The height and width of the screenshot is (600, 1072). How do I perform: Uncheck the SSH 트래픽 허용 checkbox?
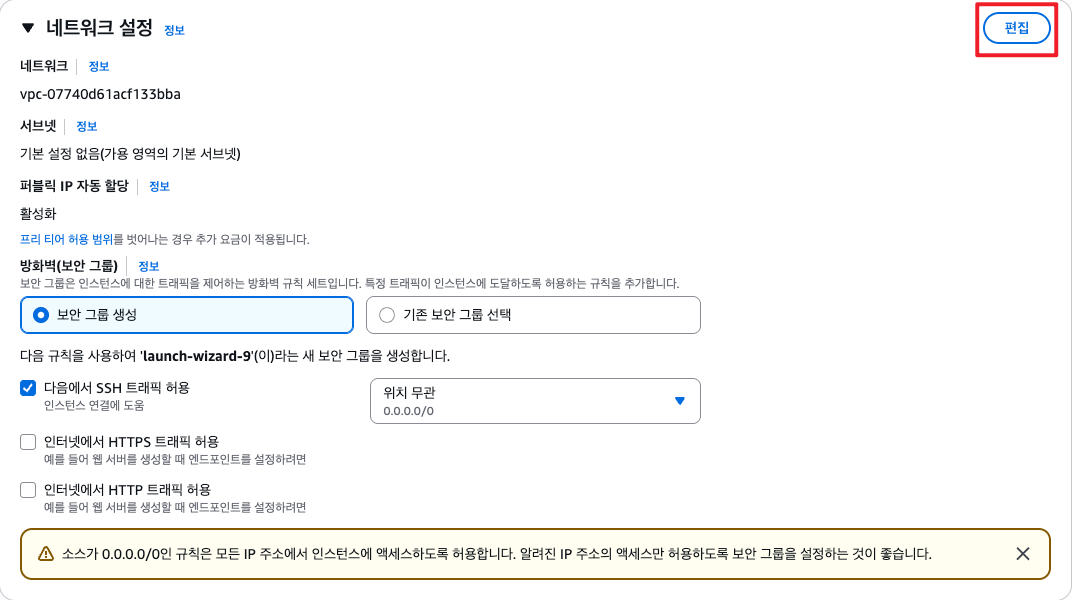(x=28, y=388)
